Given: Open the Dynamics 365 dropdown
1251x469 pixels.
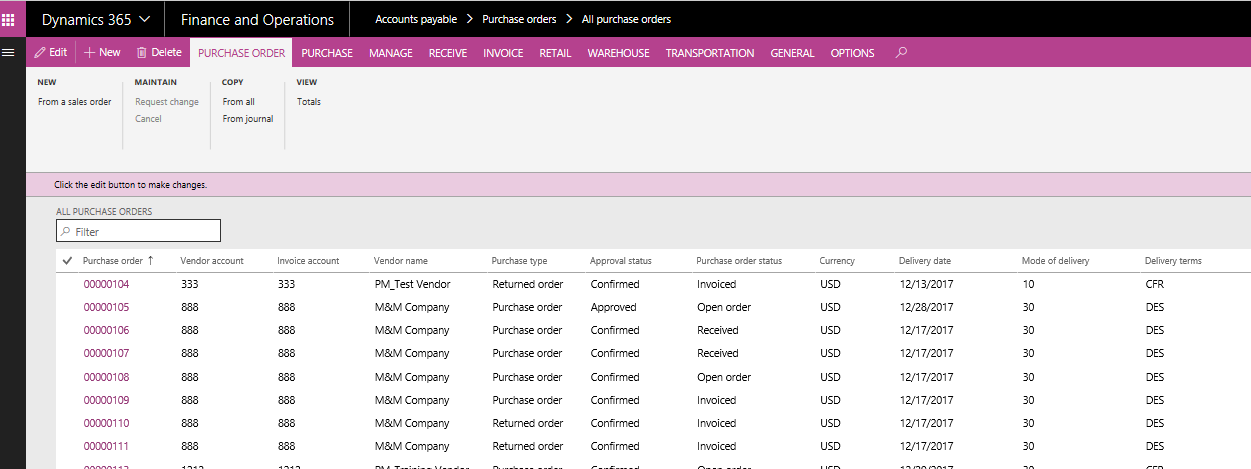Looking at the screenshot, I should click(x=96, y=19).
